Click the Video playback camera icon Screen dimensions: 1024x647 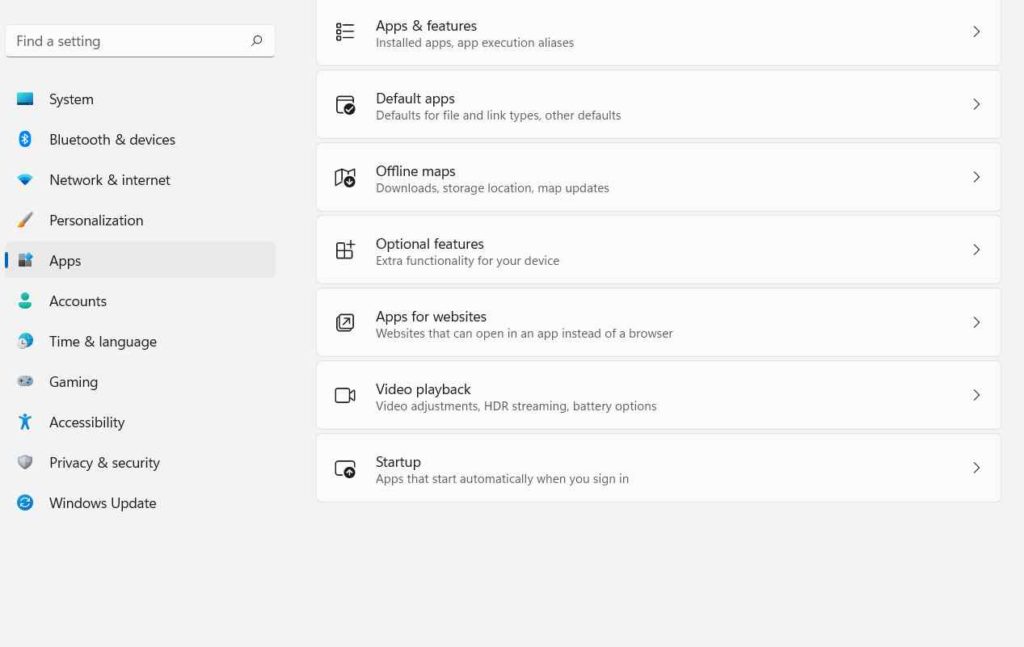(x=345, y=395)
